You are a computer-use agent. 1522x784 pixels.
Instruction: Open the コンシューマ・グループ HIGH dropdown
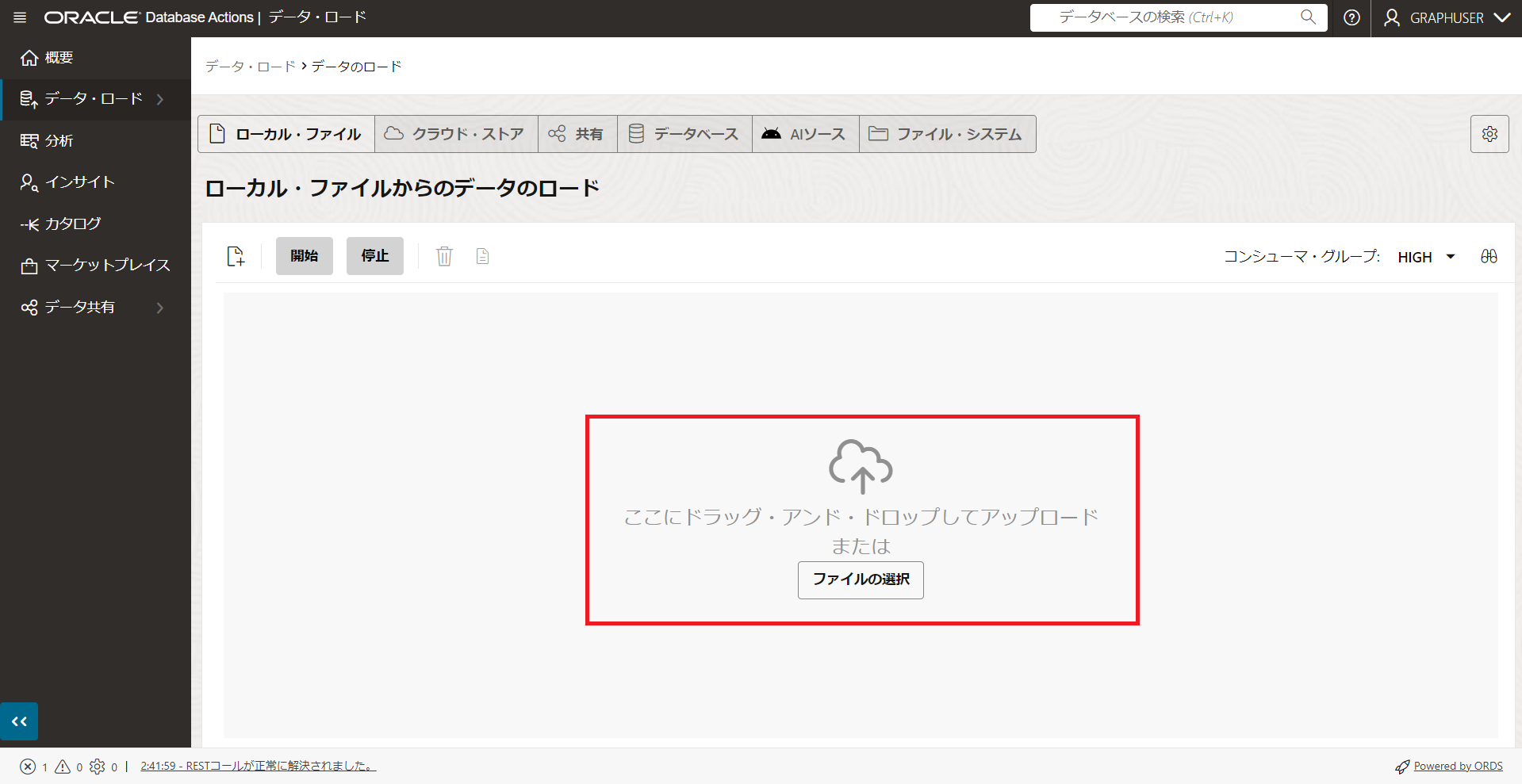click(x=1425, y=256)
